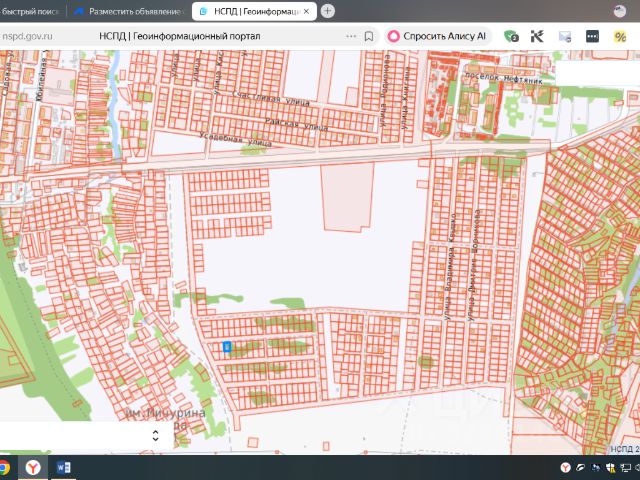The image size is (640, 480).
Task: Click the Chrome icon in taskbar
Action: click(5, 468)
